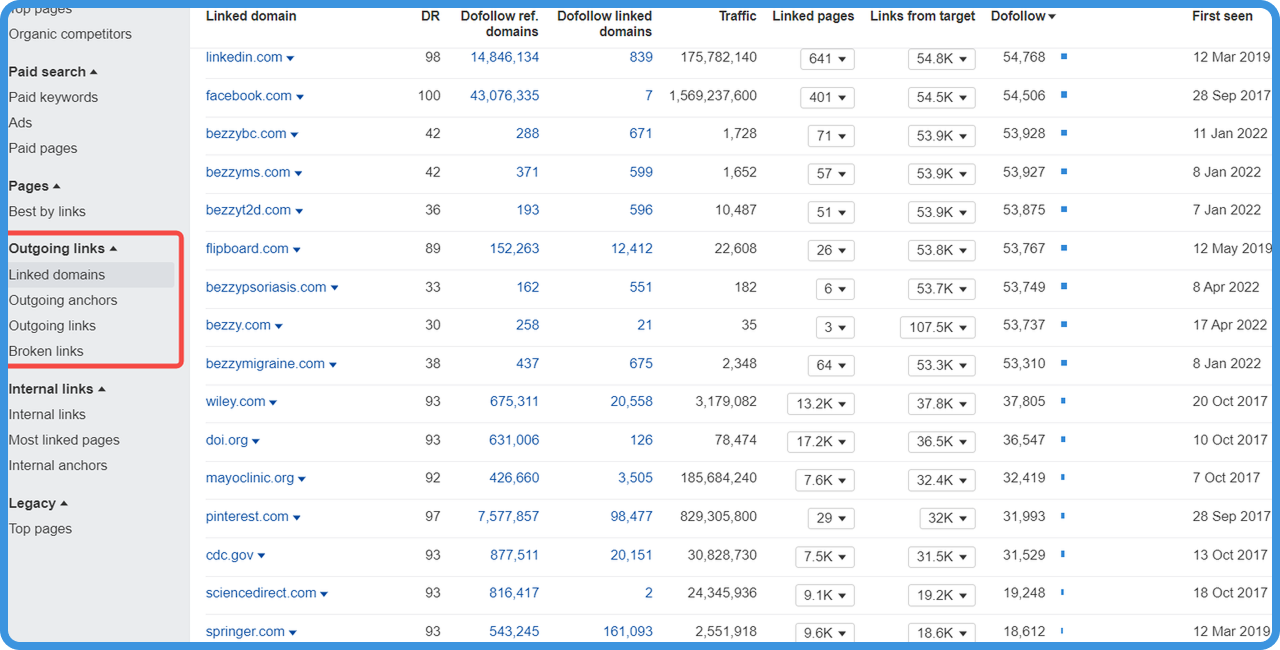Open bezzypsoriasis.com domain link

click(x=266, y=287)
